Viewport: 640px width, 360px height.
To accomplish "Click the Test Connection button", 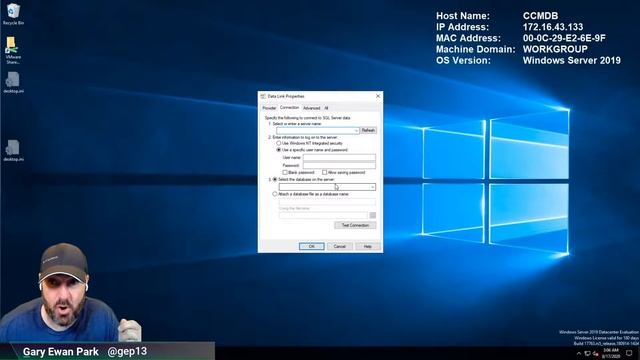I will point(355,225).
